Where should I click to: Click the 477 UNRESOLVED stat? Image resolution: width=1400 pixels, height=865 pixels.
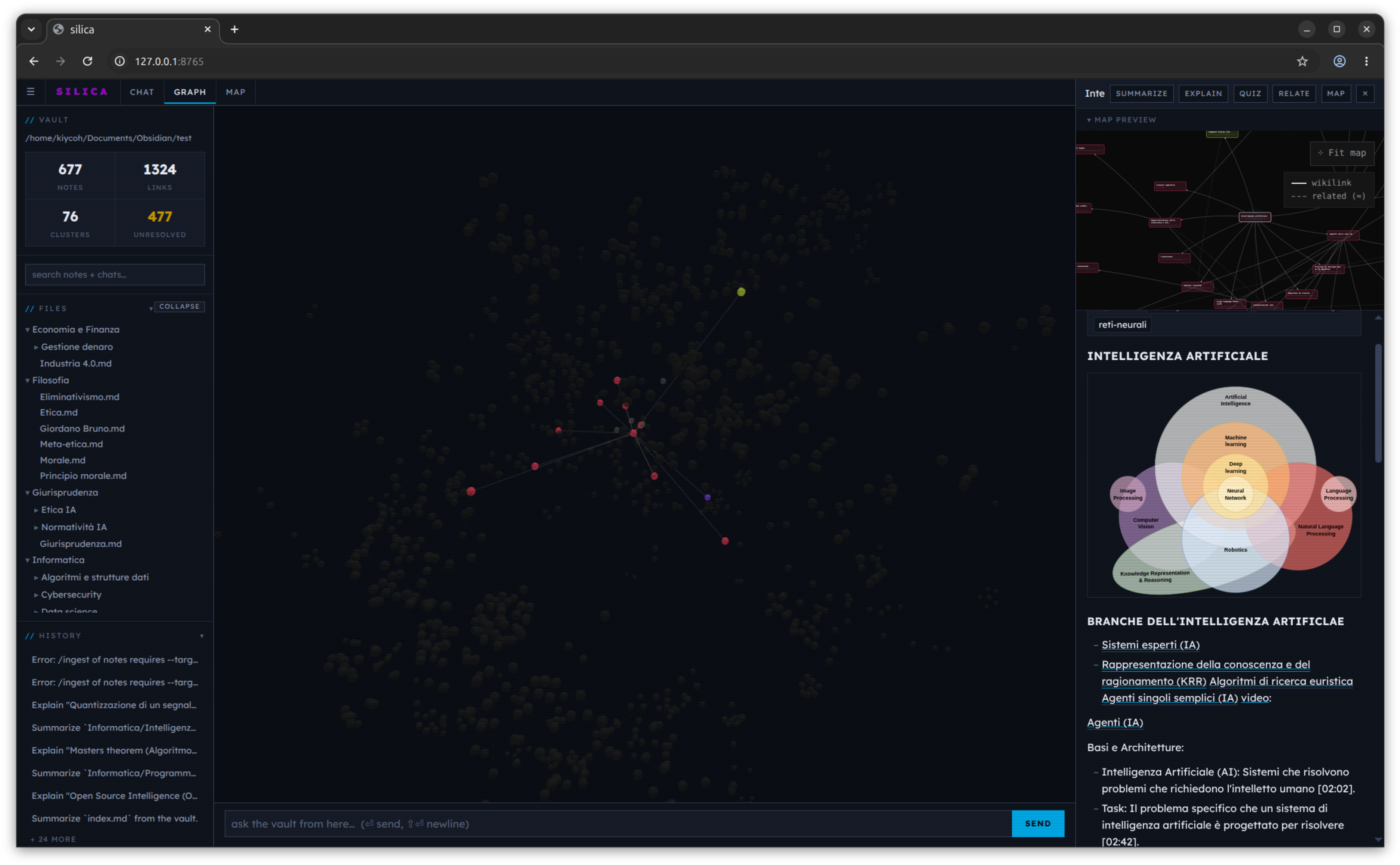pyautogui.click(x=160, y=222)
